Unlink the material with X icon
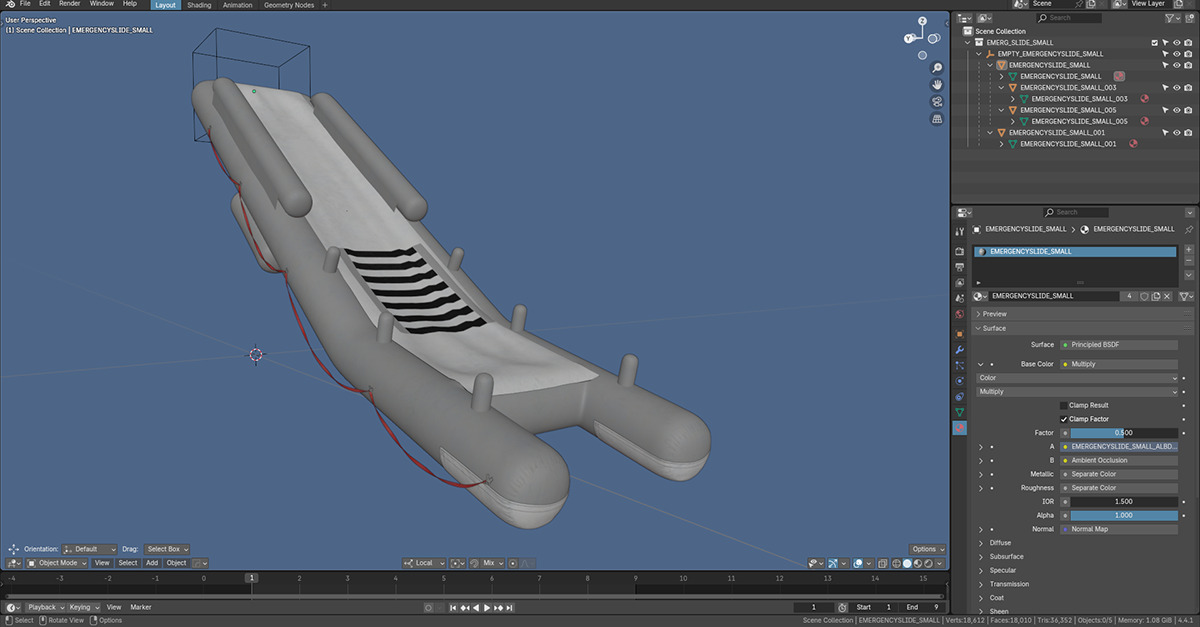The image size is (1200, 627). click(1167, 296)
